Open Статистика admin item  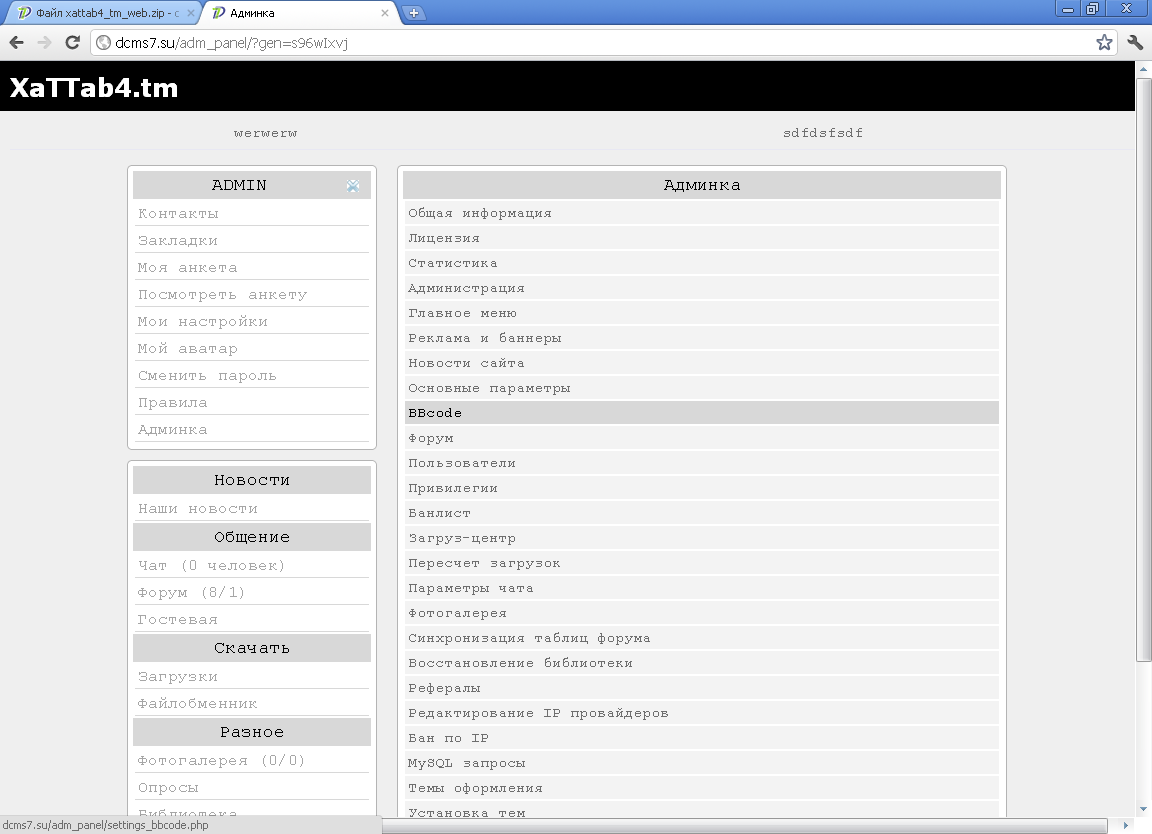click(x=702, y=263)
